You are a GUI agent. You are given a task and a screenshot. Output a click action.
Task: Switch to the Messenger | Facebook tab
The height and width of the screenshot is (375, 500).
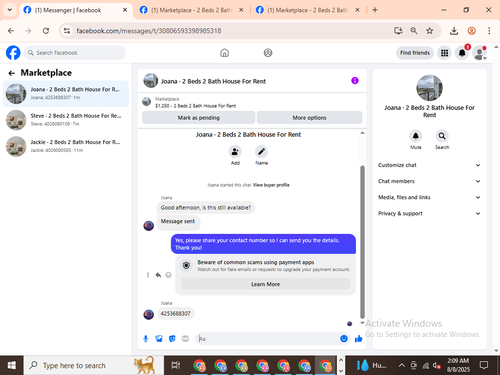tap(75, 10)
